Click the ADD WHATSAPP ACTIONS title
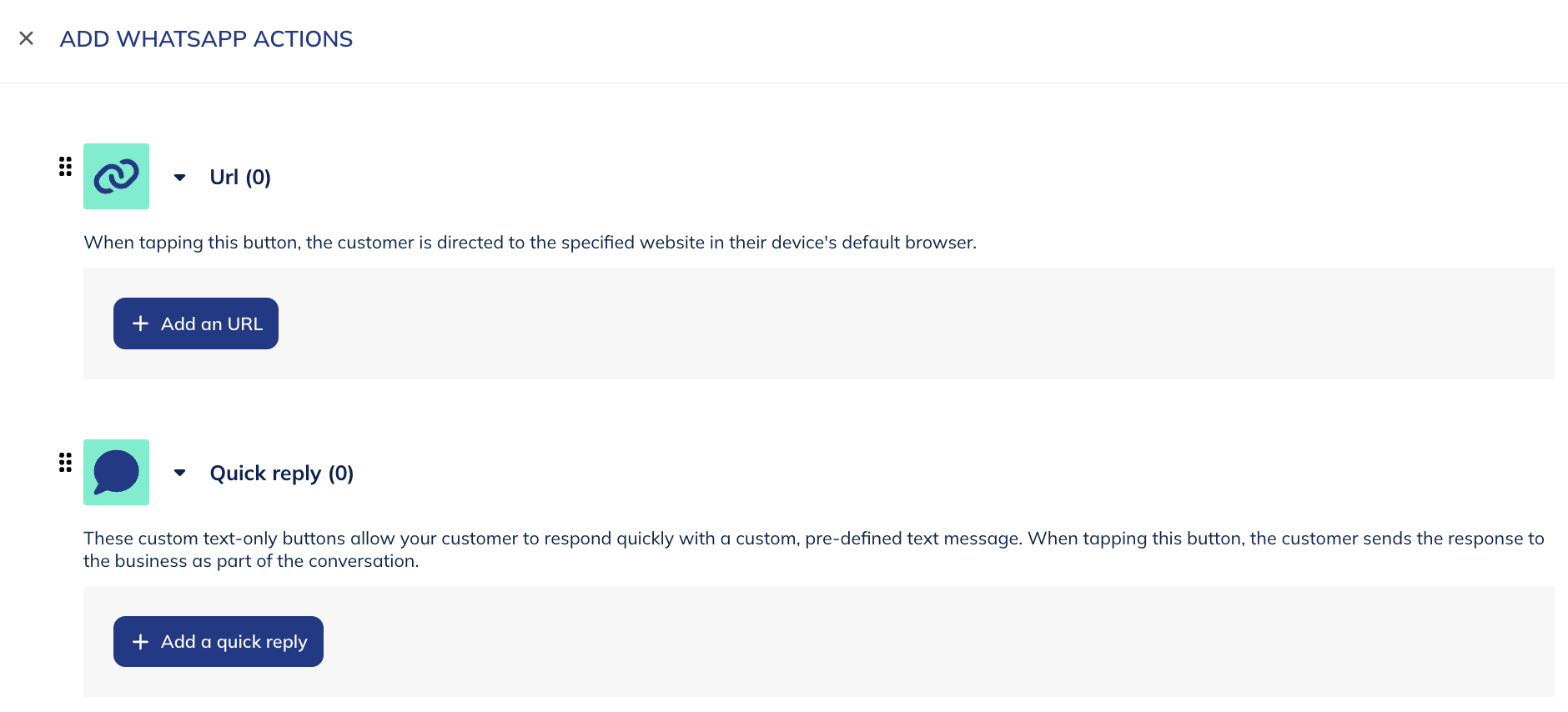Viewport: 1568px width, 712px height. pyautogui.click(x=205, y=39)
